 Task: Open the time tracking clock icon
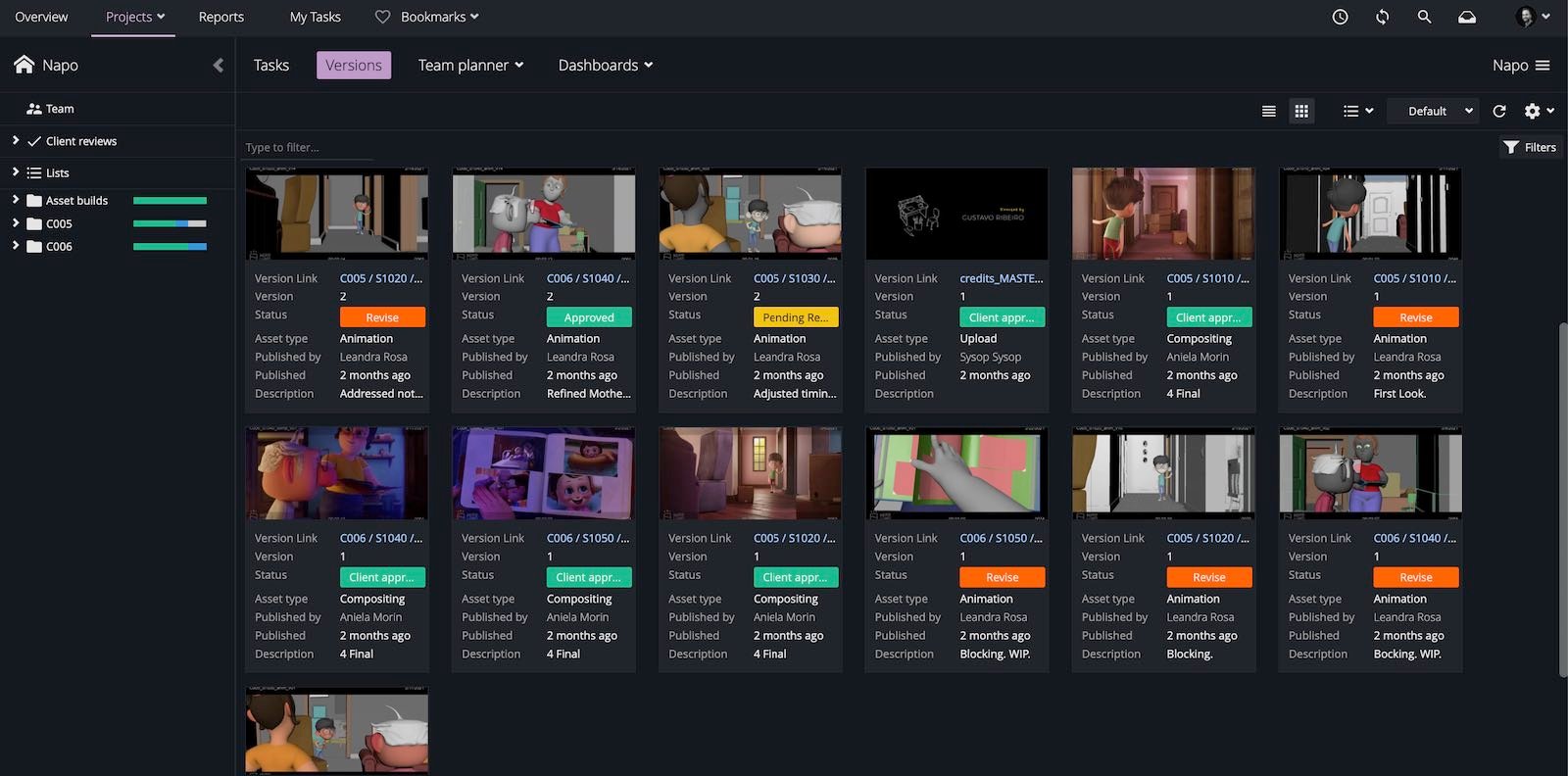pos(1340,17)
